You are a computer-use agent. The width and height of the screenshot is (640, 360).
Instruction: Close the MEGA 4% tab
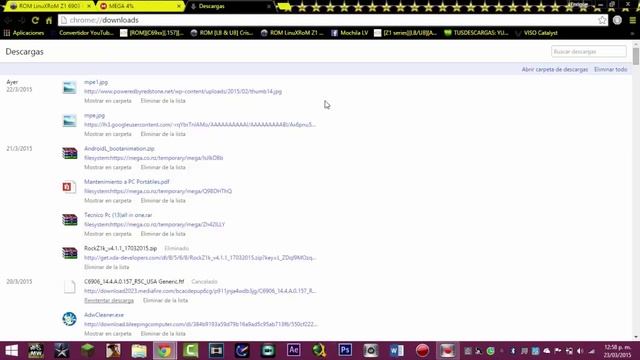click(x=179, y=6)
